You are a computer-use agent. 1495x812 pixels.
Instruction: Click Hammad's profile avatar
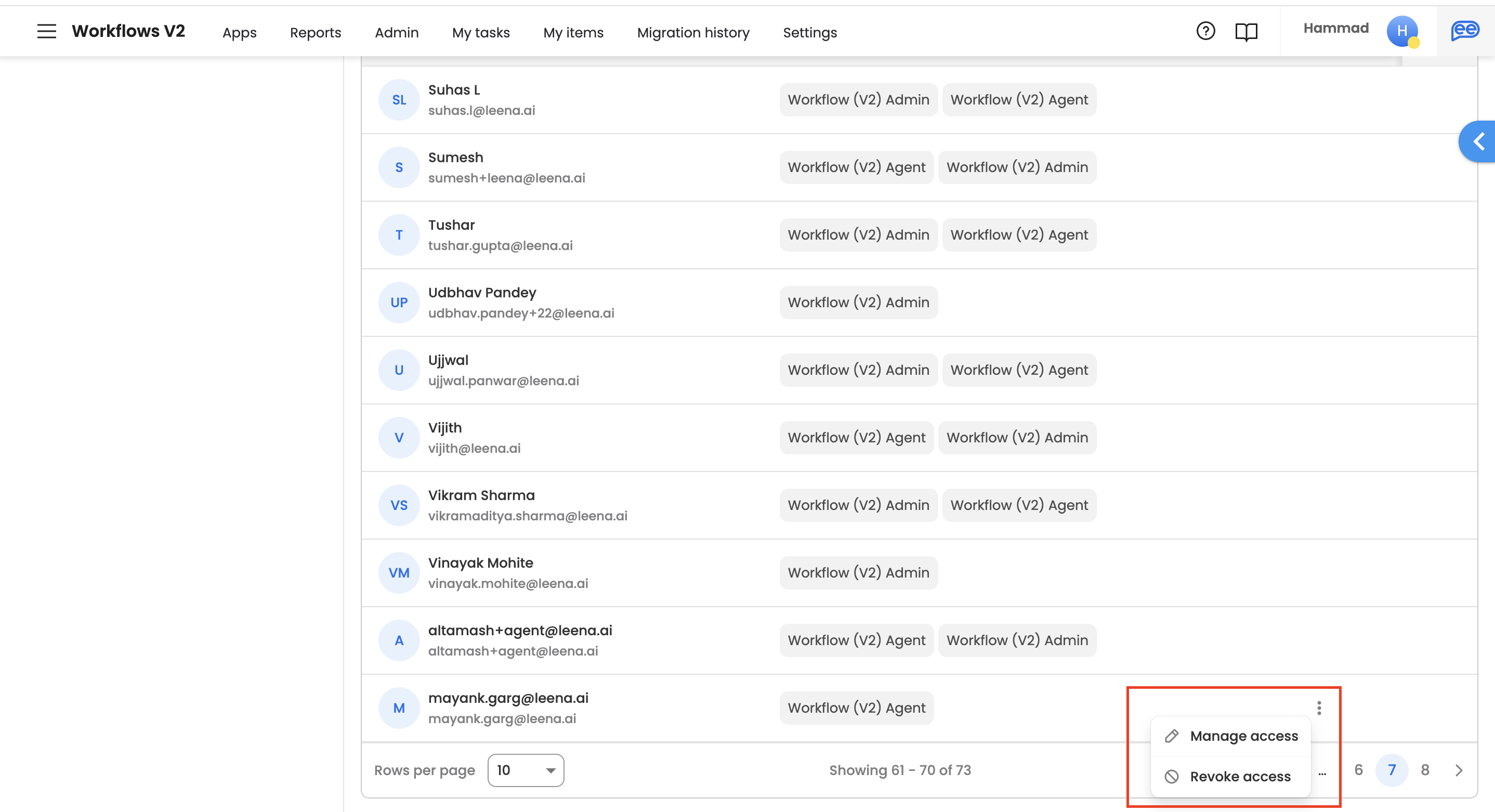1401,31
